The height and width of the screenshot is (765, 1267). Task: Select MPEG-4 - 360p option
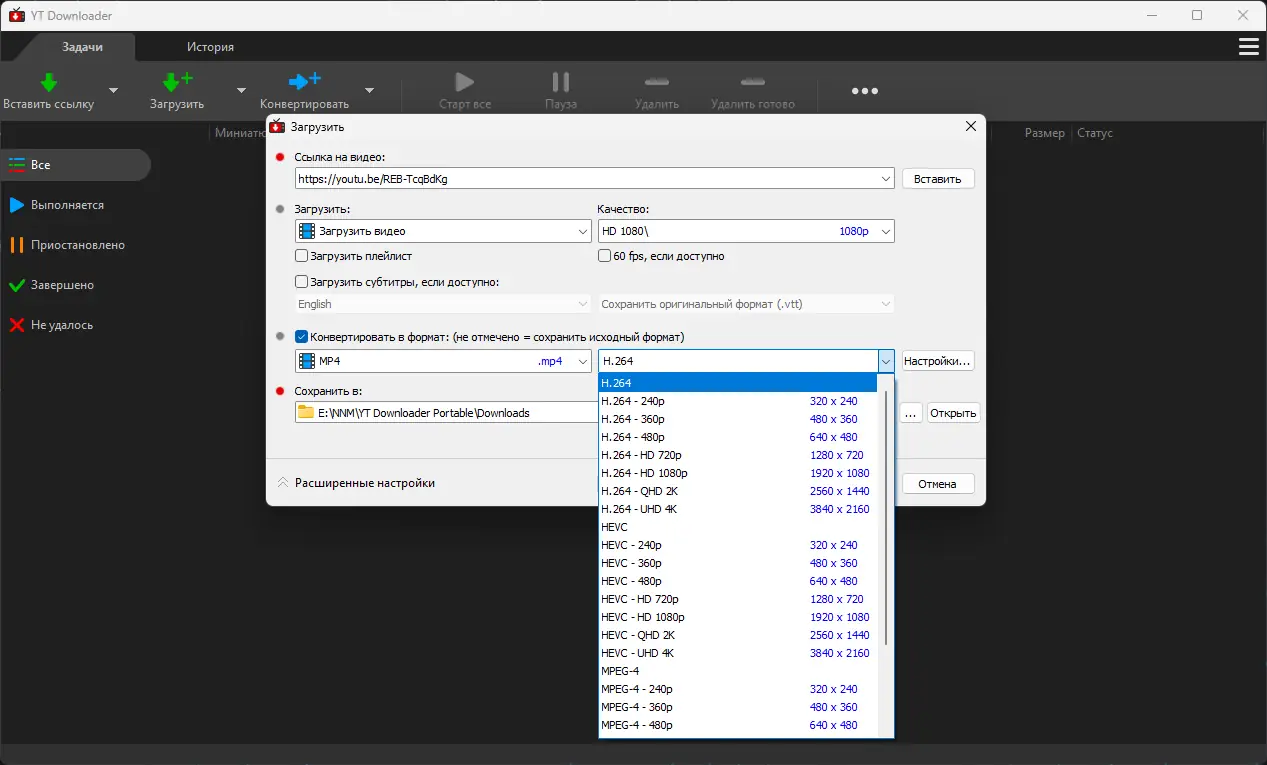(738, 707)
